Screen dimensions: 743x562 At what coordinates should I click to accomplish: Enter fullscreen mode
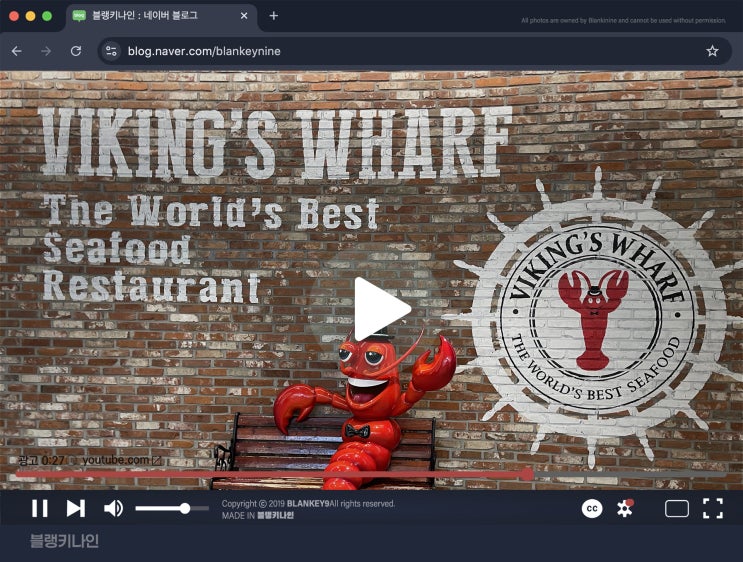[713, 508]
